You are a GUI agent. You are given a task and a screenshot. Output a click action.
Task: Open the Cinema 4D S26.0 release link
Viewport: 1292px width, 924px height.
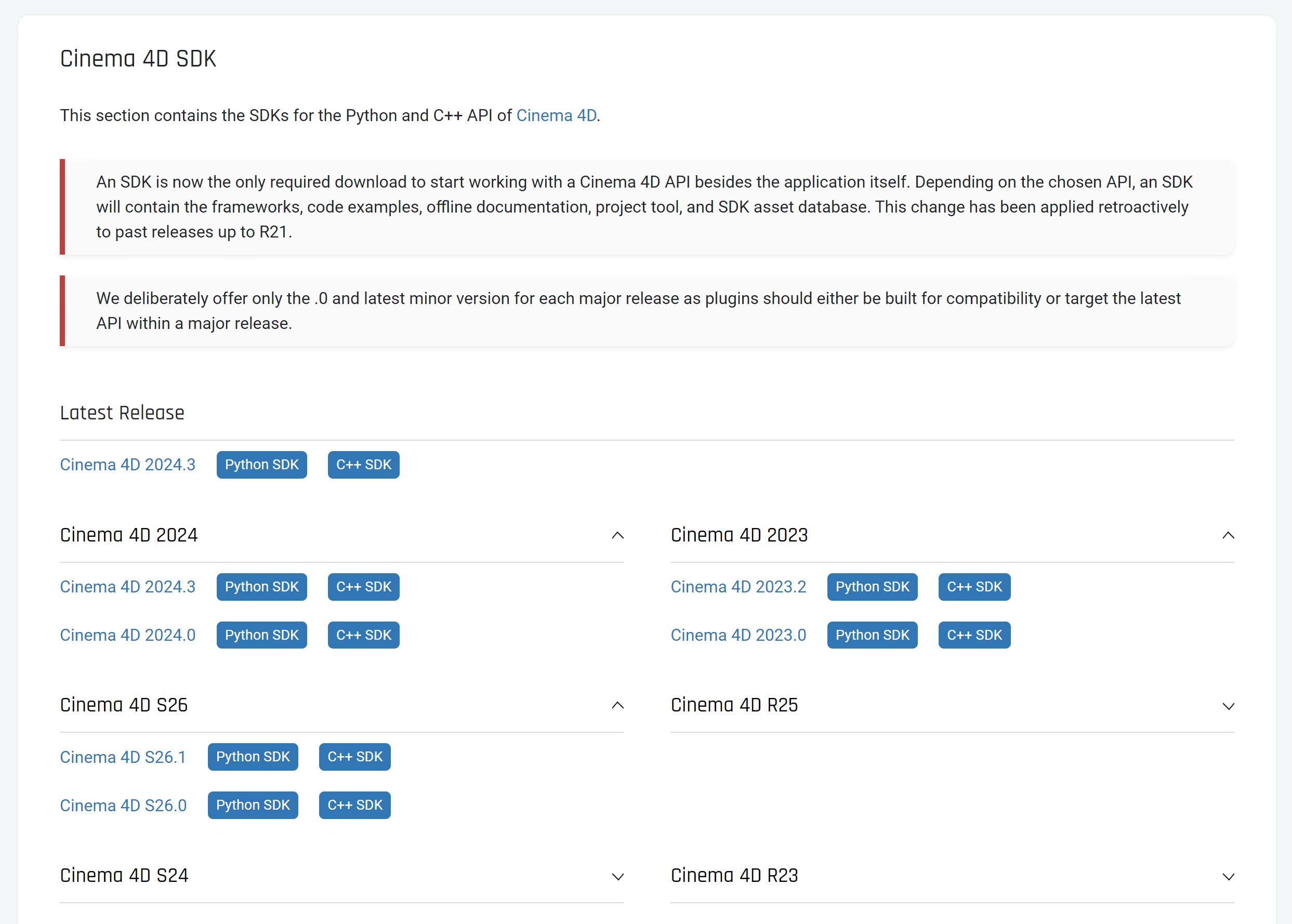pos(123,806)
